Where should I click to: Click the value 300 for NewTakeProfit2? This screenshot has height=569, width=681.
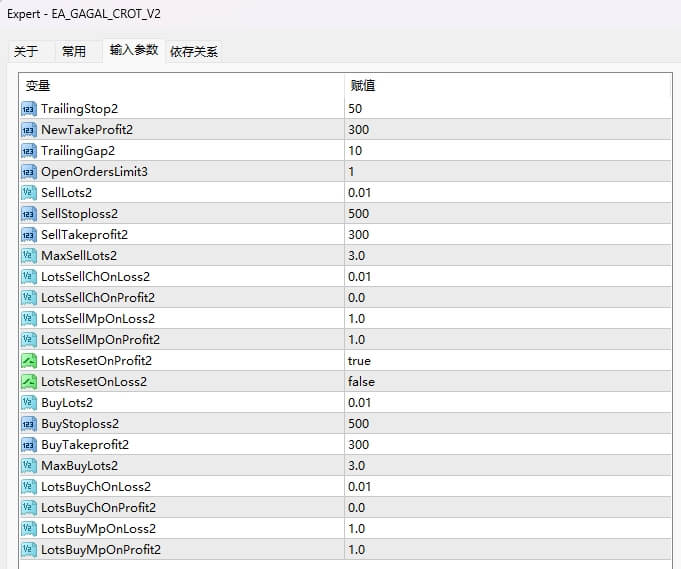pos(358,129)
